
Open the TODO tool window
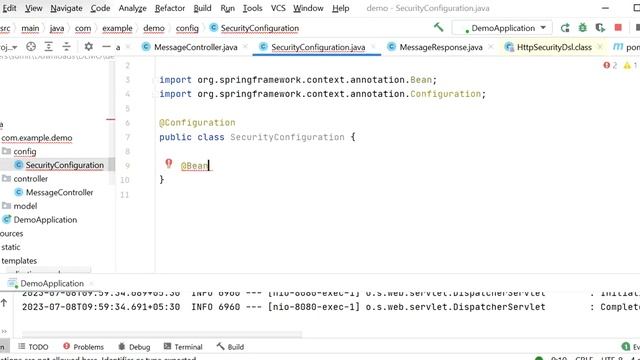coord(33,347)
